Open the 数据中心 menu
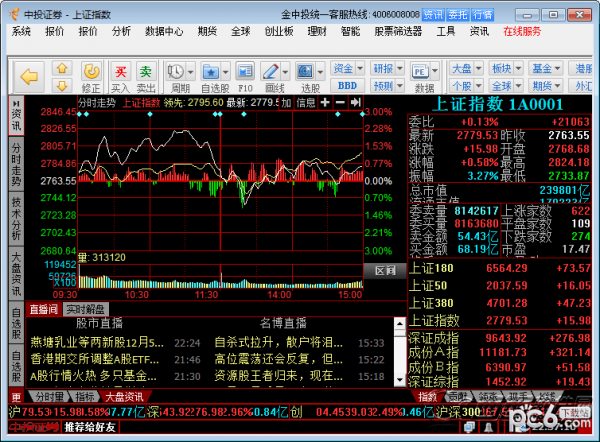The image size is (600, 442). click(164, 31)
